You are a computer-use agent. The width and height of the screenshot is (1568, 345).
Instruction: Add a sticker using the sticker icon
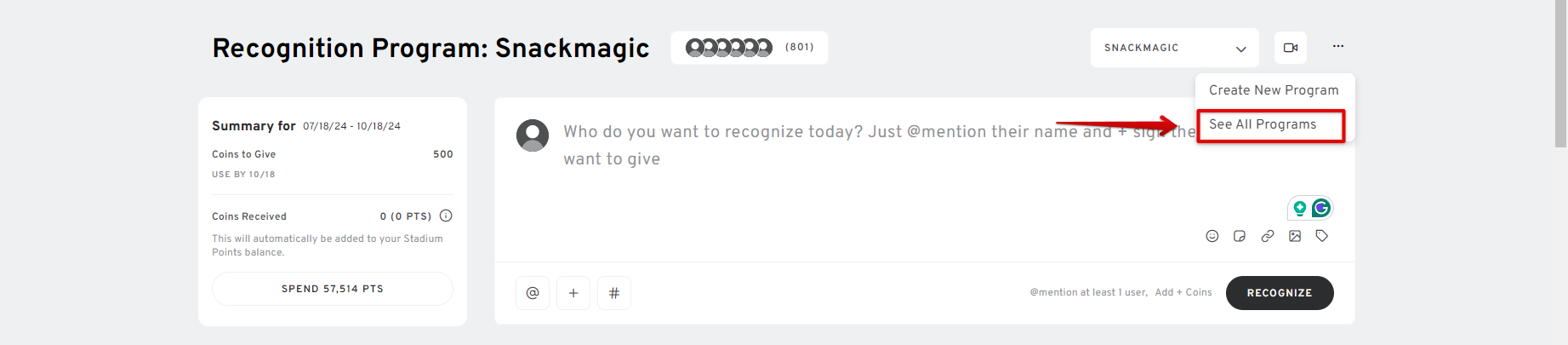coord(1240,236)
